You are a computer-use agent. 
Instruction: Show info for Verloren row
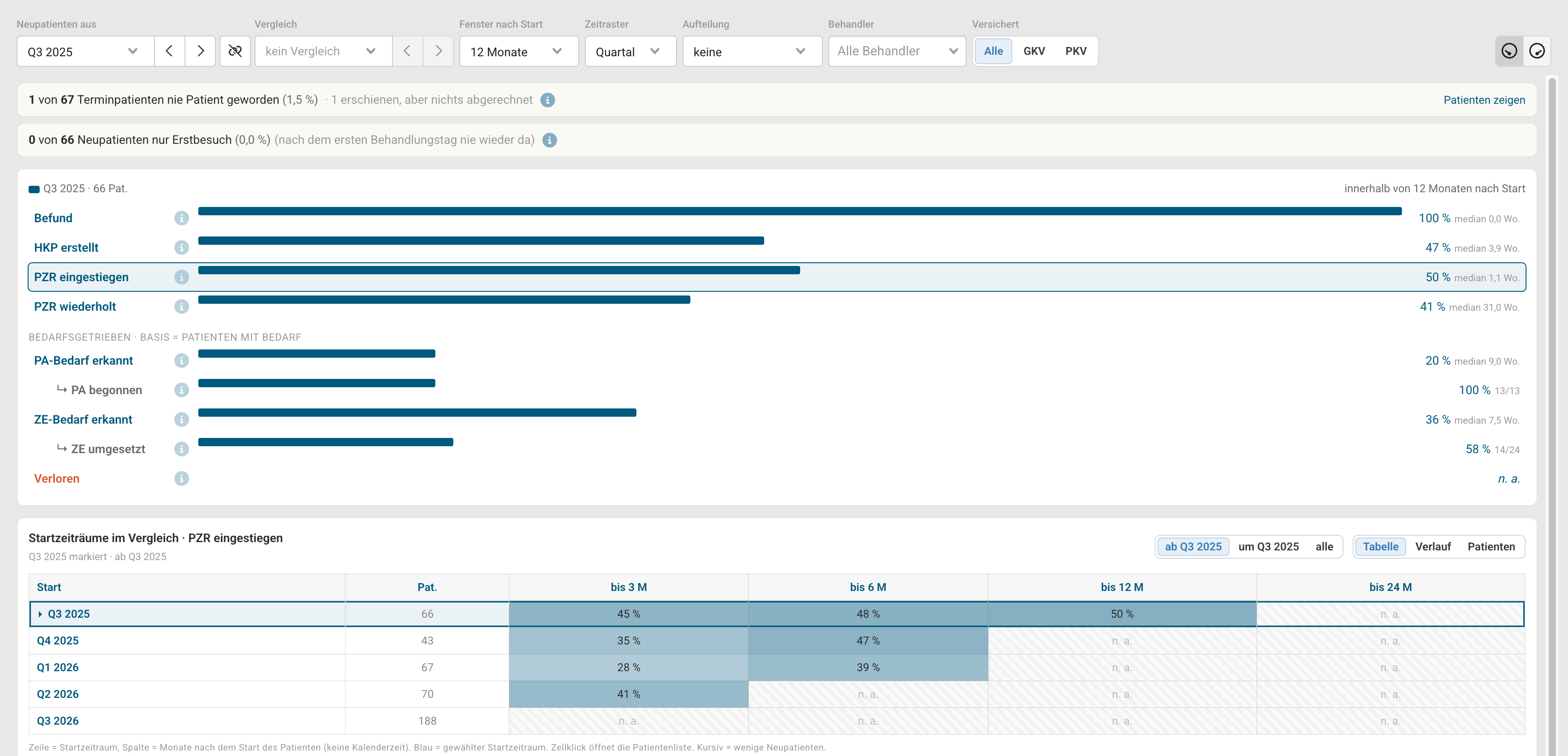[x=181, y=478]
